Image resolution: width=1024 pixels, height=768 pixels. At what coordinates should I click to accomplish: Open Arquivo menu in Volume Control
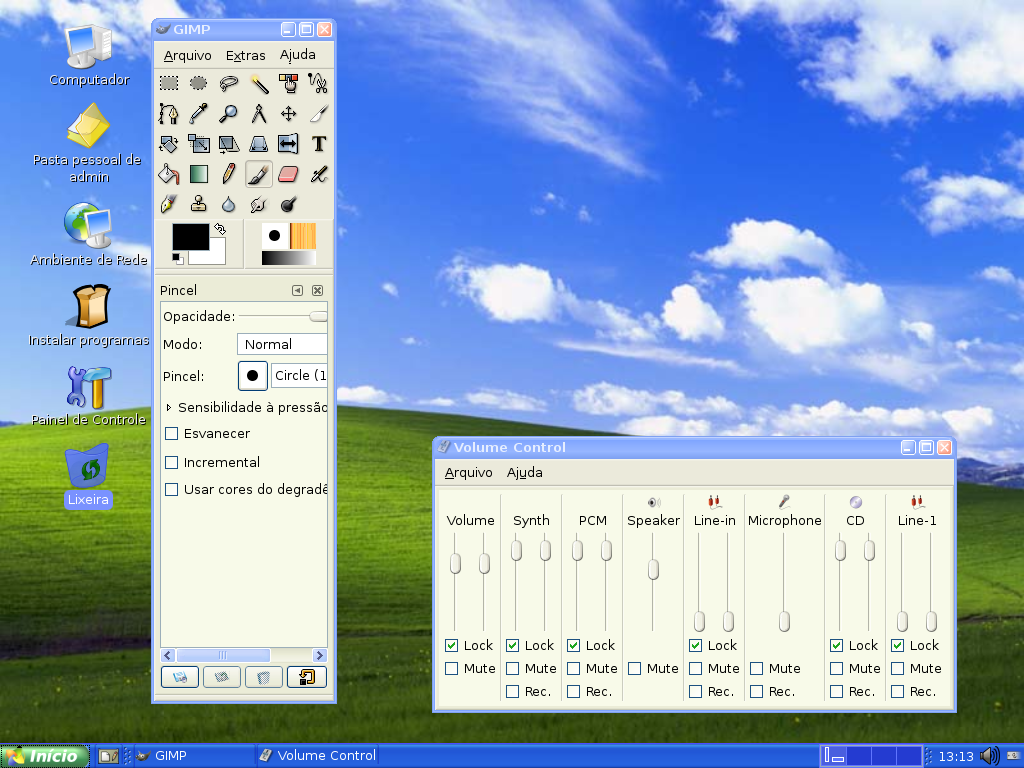[x=468, y=472]
